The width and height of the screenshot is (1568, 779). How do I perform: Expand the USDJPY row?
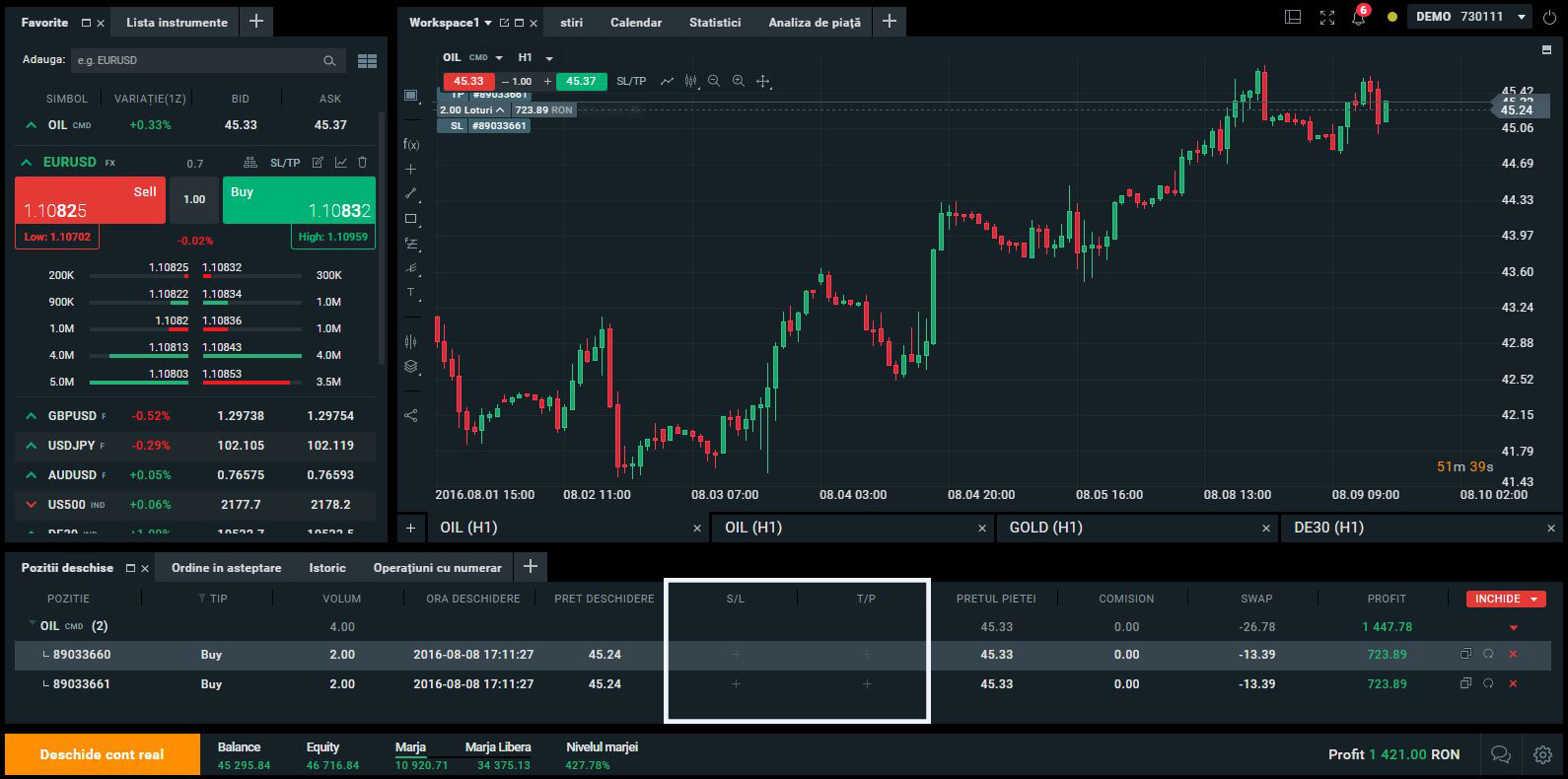click(31, 446)
